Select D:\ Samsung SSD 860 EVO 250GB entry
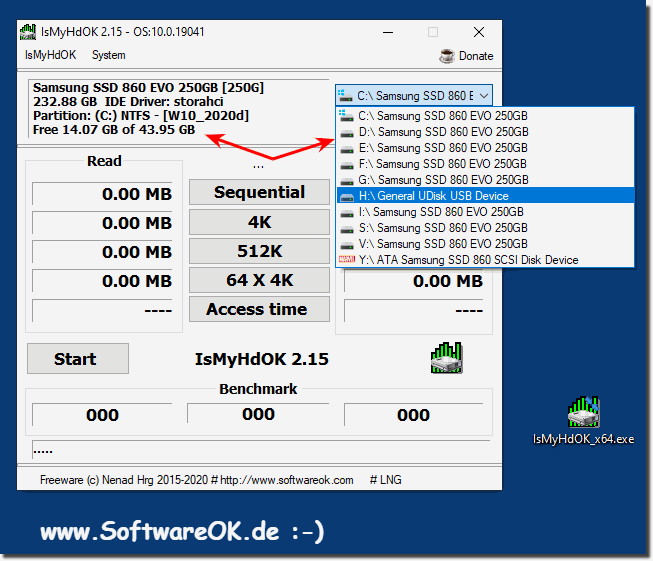Viewport: 653px width, 561px height. click(485, 132)
